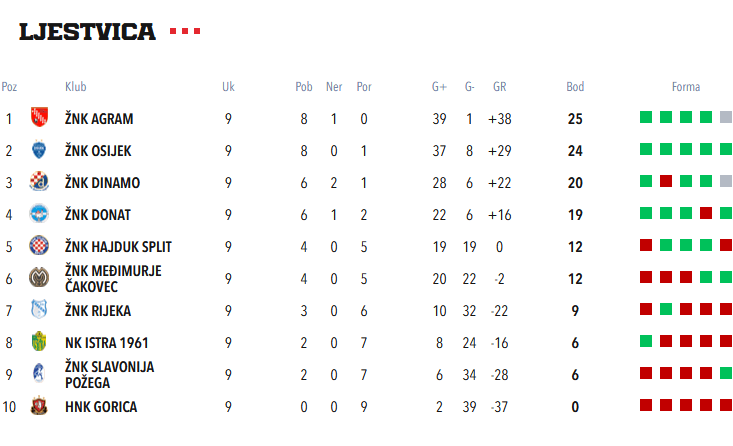Screen dimensions: 733x446
Task: Click the ŽNK Međimurje Čakovec crest
Action: [39, 279]
